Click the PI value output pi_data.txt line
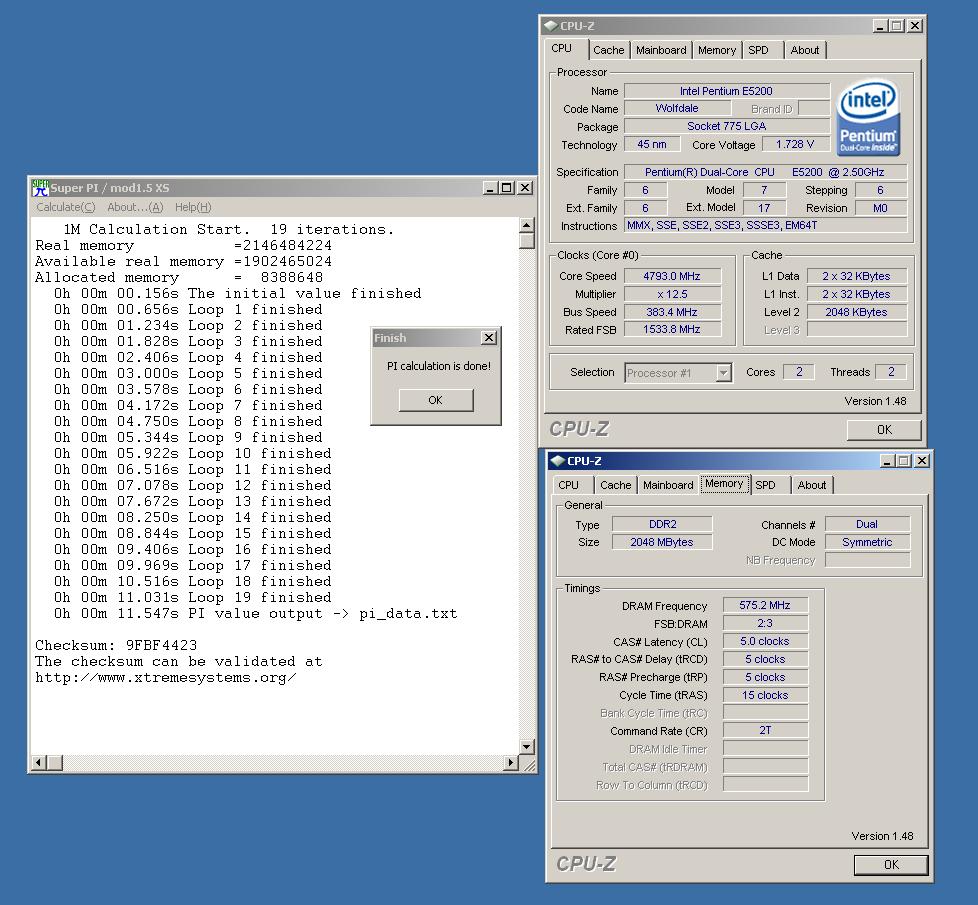978x905 pixels. (256, 614)
